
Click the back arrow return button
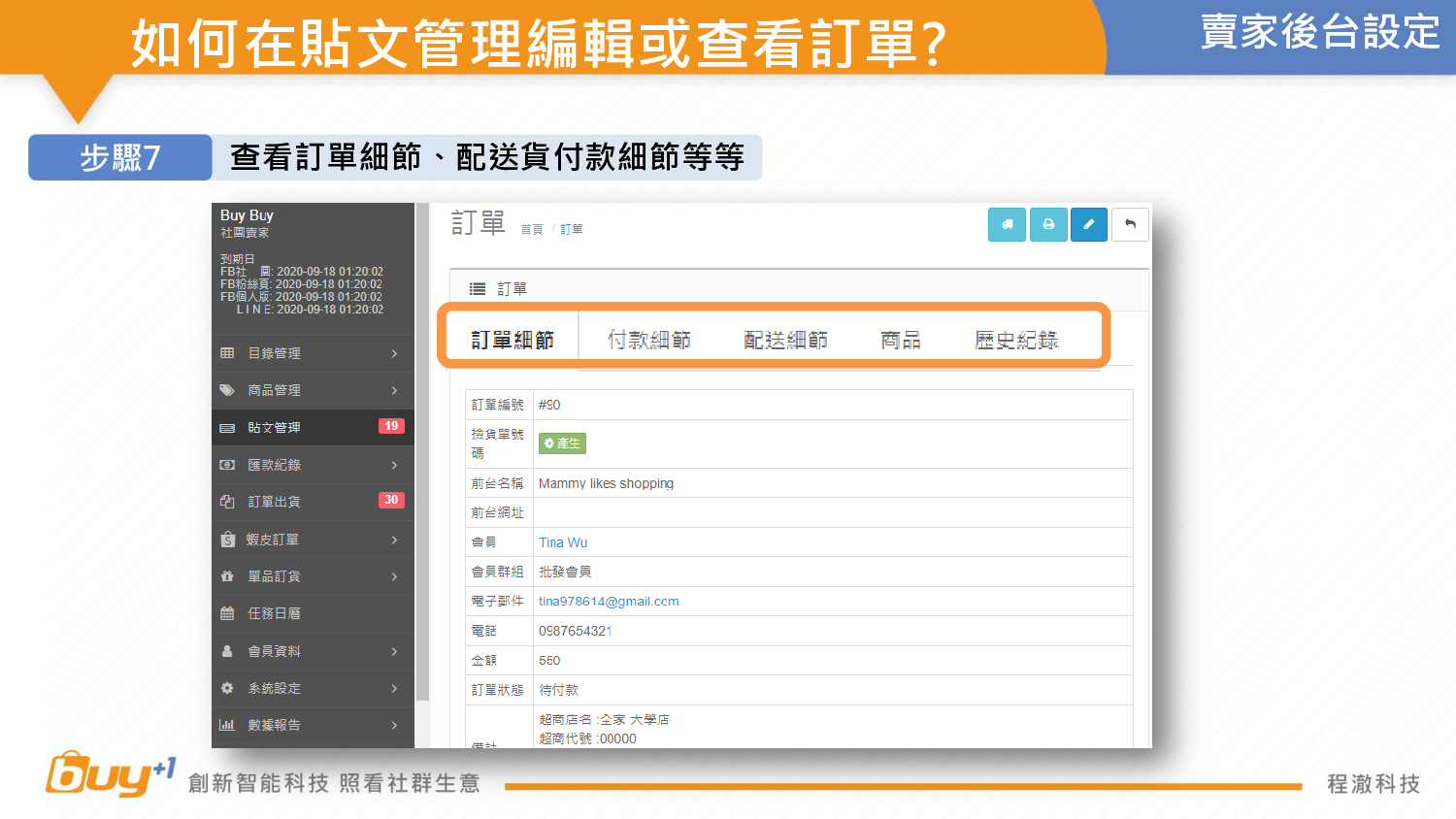[x=1130, y=224]
